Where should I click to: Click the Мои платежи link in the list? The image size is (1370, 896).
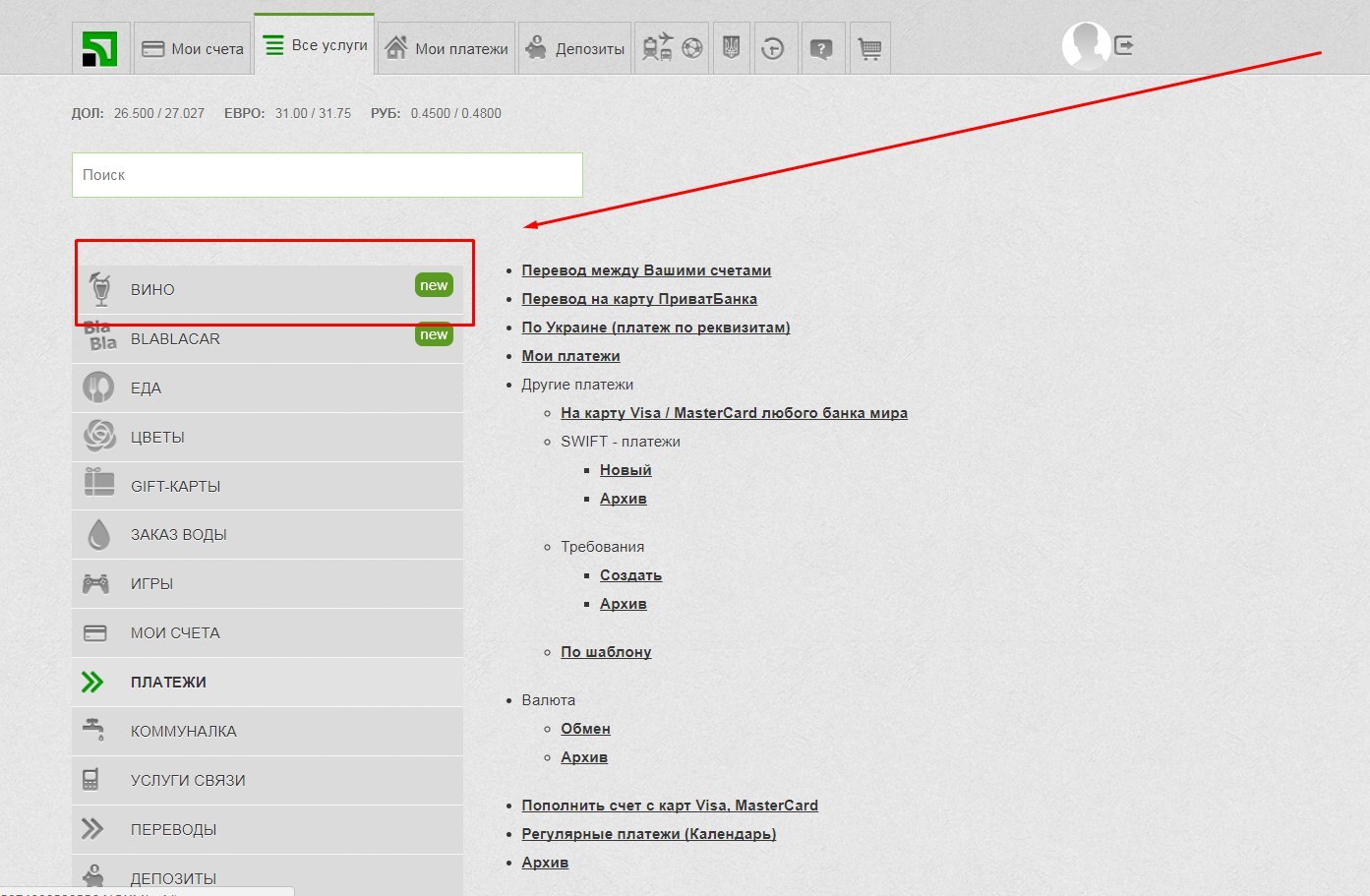click(x=570, y=356)
